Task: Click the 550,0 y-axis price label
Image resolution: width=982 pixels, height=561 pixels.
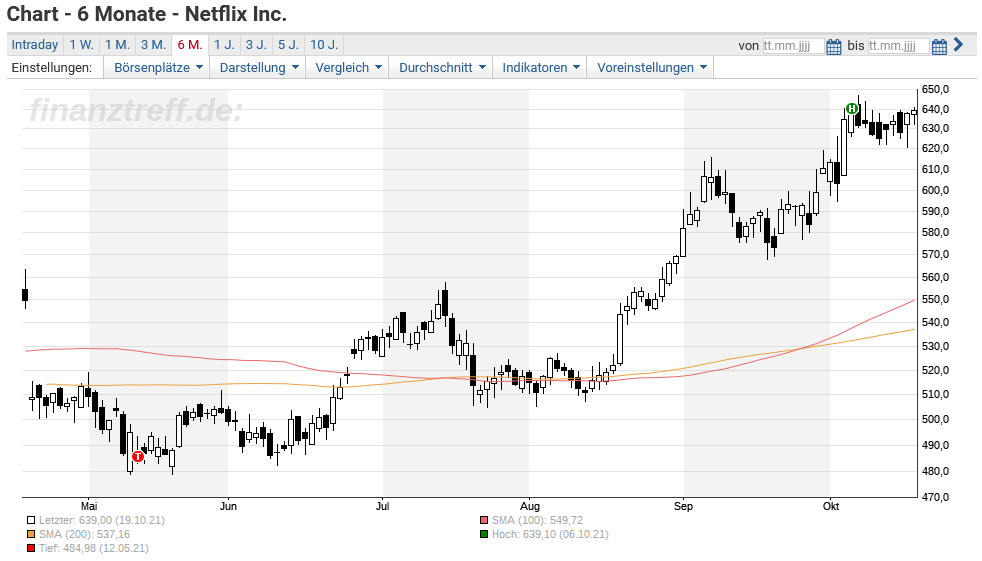Action: pyautogui.click(x=936, y=299)
